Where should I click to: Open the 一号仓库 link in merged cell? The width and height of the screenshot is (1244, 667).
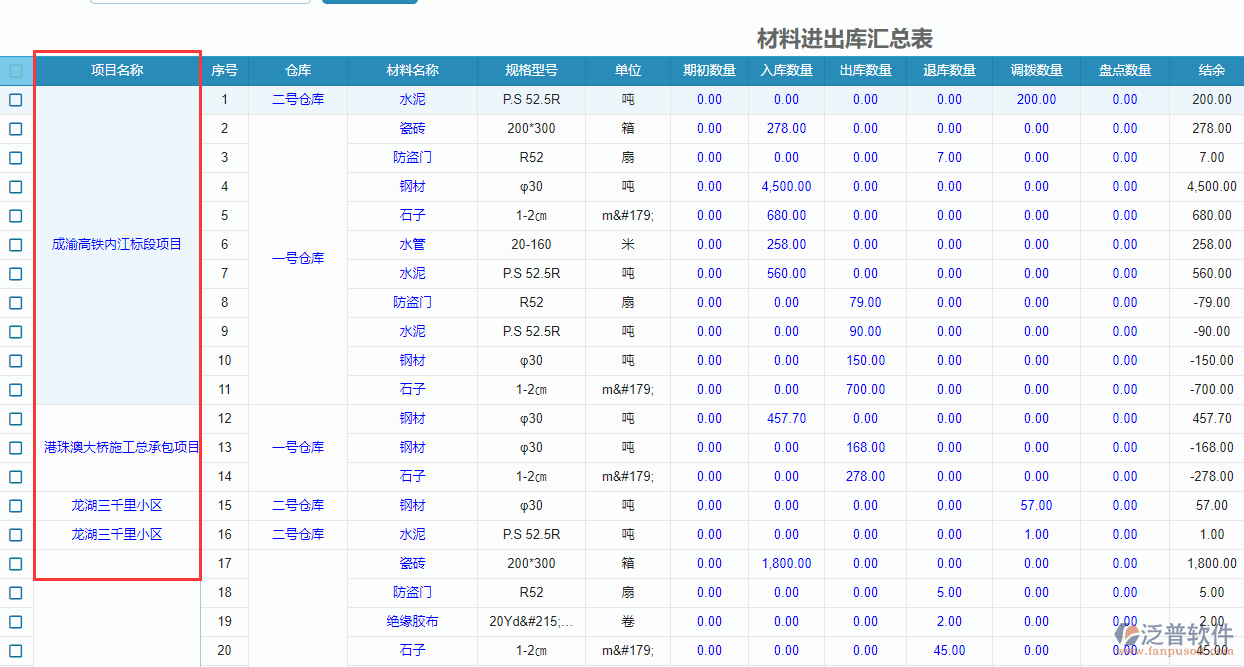pos(297,257)
